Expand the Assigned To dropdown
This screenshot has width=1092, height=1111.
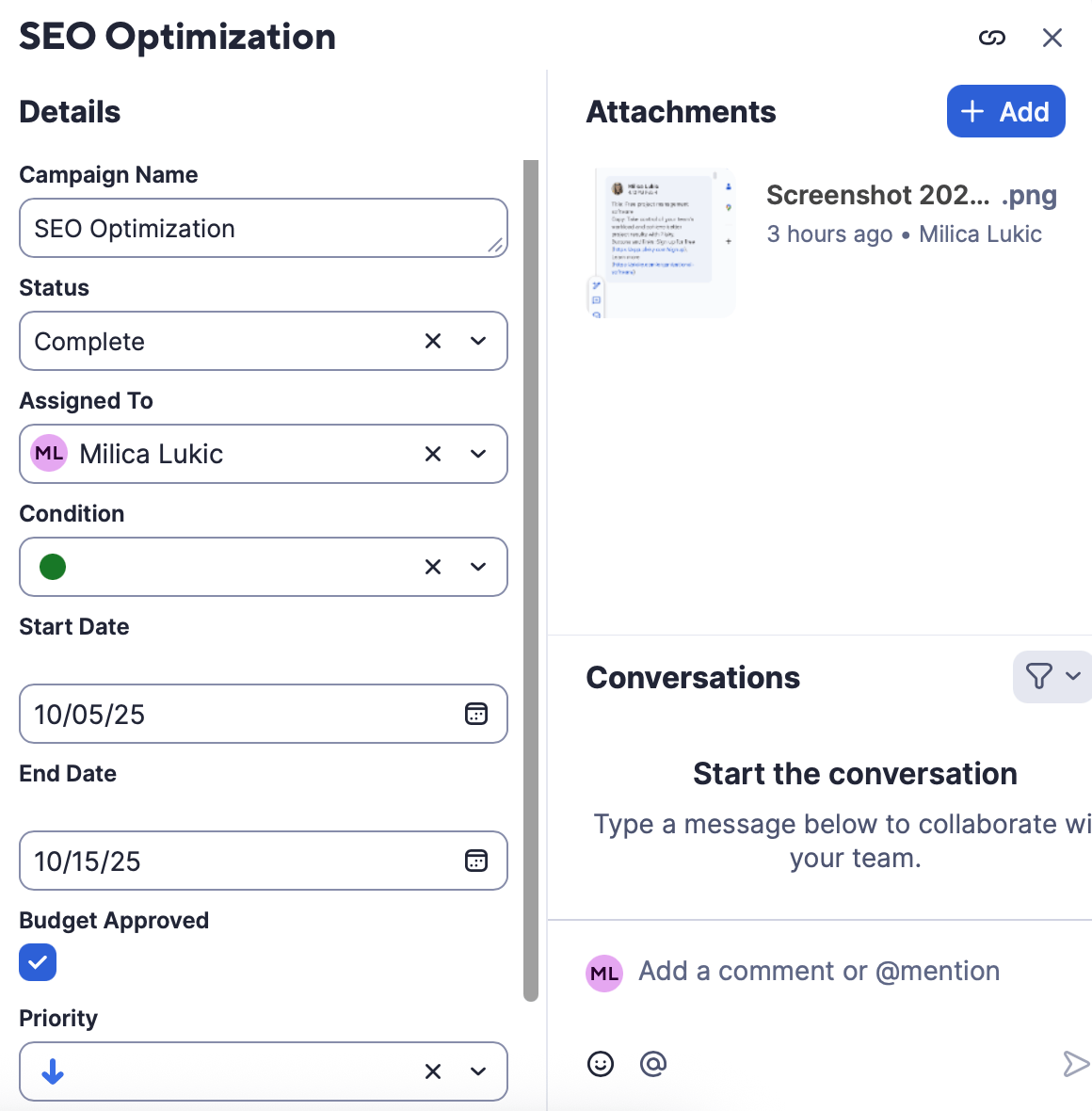478,454
